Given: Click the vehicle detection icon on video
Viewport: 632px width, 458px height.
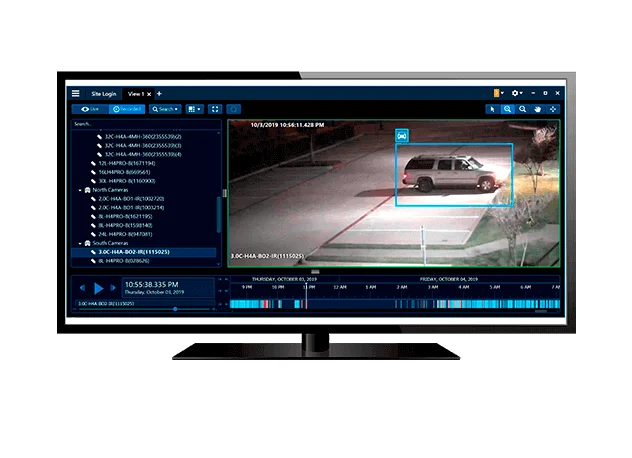Looking at the screenshot, I should point(402,134).
